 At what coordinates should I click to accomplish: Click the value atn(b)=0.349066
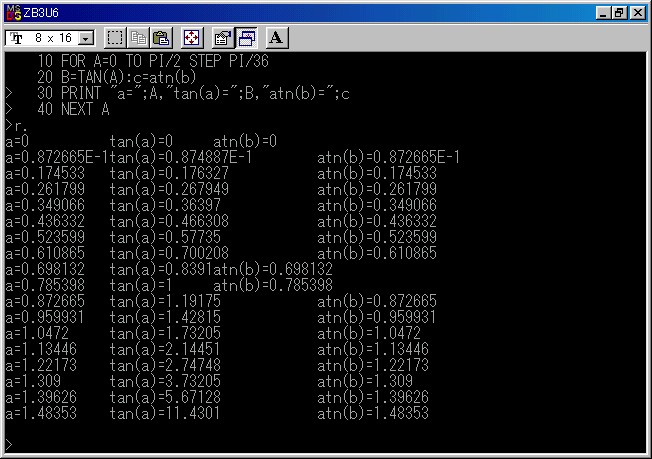tap(377, 205)
